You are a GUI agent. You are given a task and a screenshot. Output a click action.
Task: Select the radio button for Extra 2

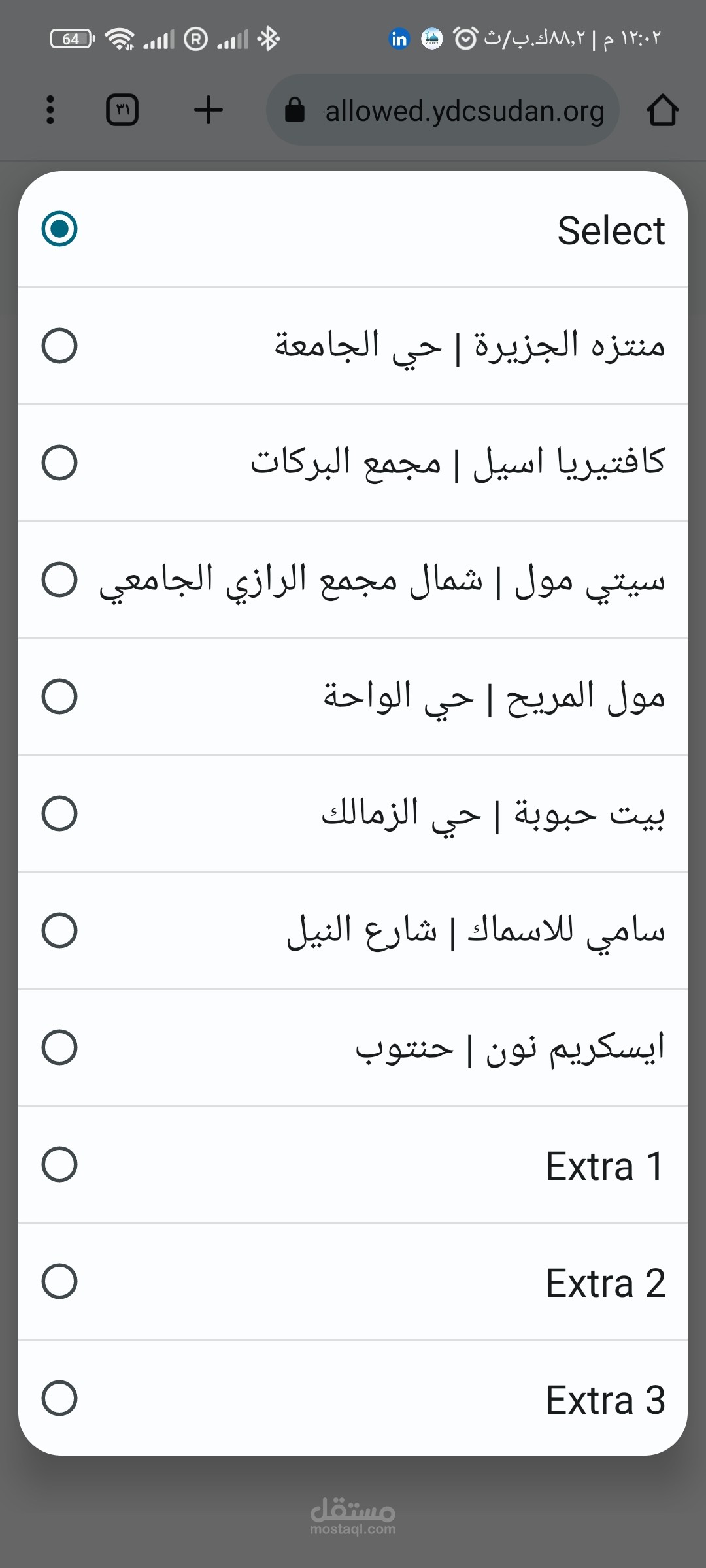pos(59,1281)
